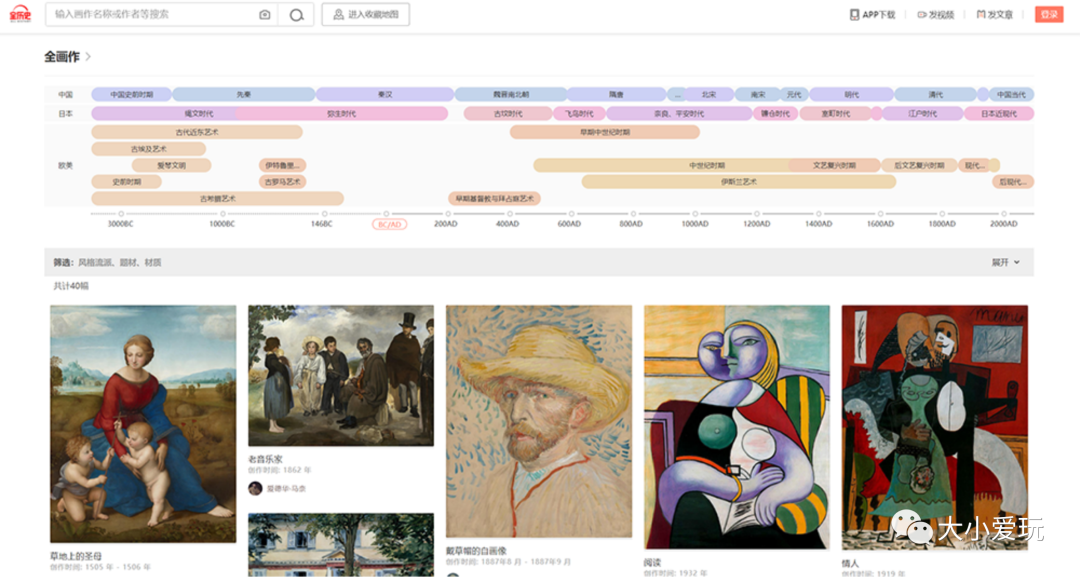Open APP下载 phone icon link
This screenshot has height=577, width=1080.
tap(855, 15)
